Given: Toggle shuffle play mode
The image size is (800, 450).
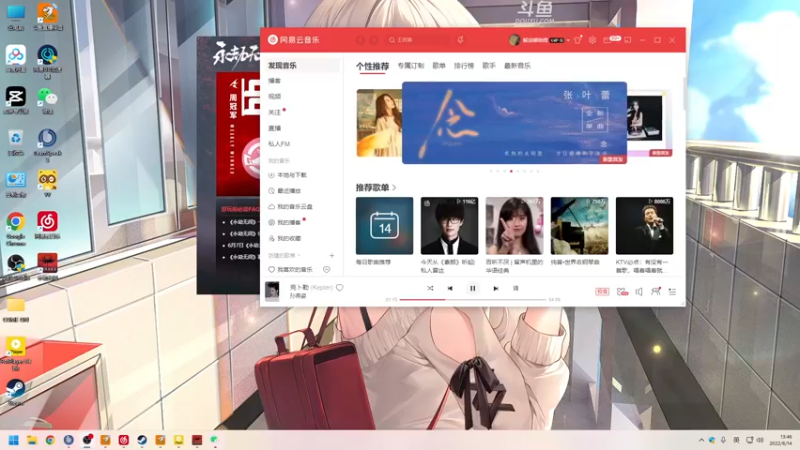Looking at the screenshot, I should pos(430,288).
